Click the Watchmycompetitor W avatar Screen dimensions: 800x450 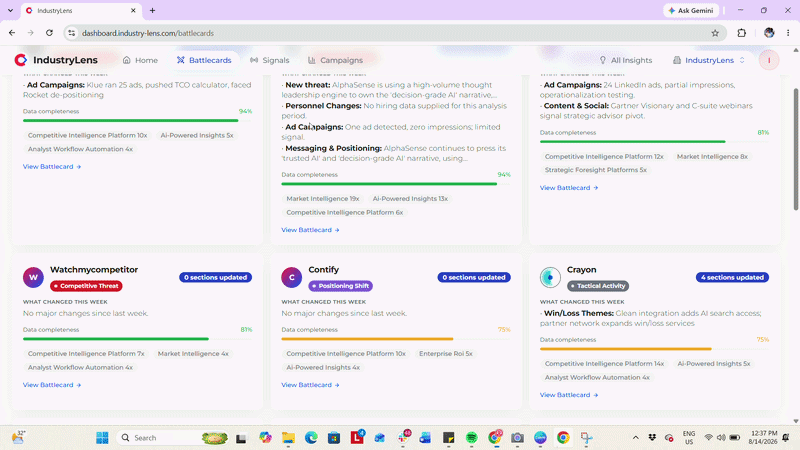pos(33,278)
